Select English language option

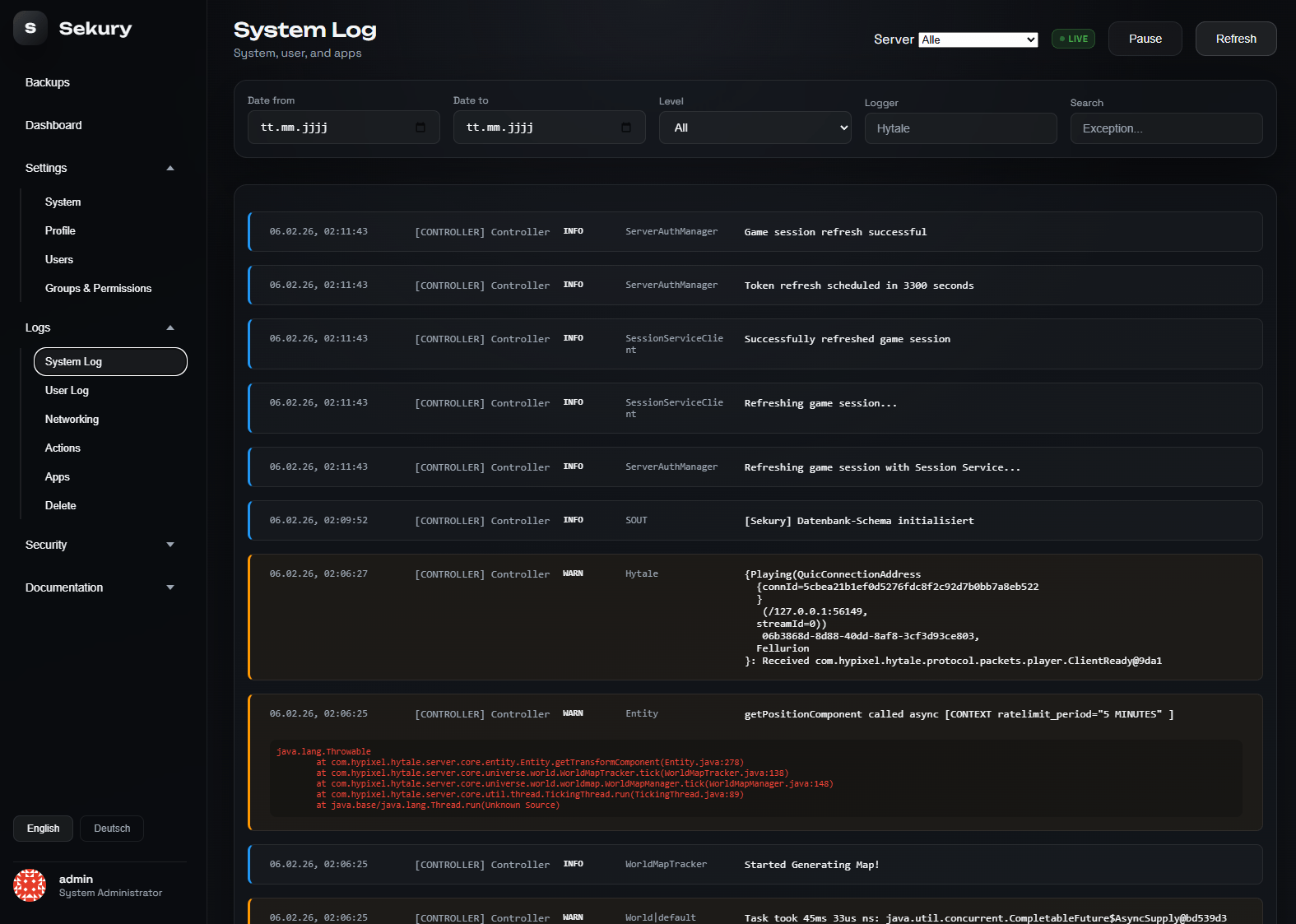[x=43, y=829]
